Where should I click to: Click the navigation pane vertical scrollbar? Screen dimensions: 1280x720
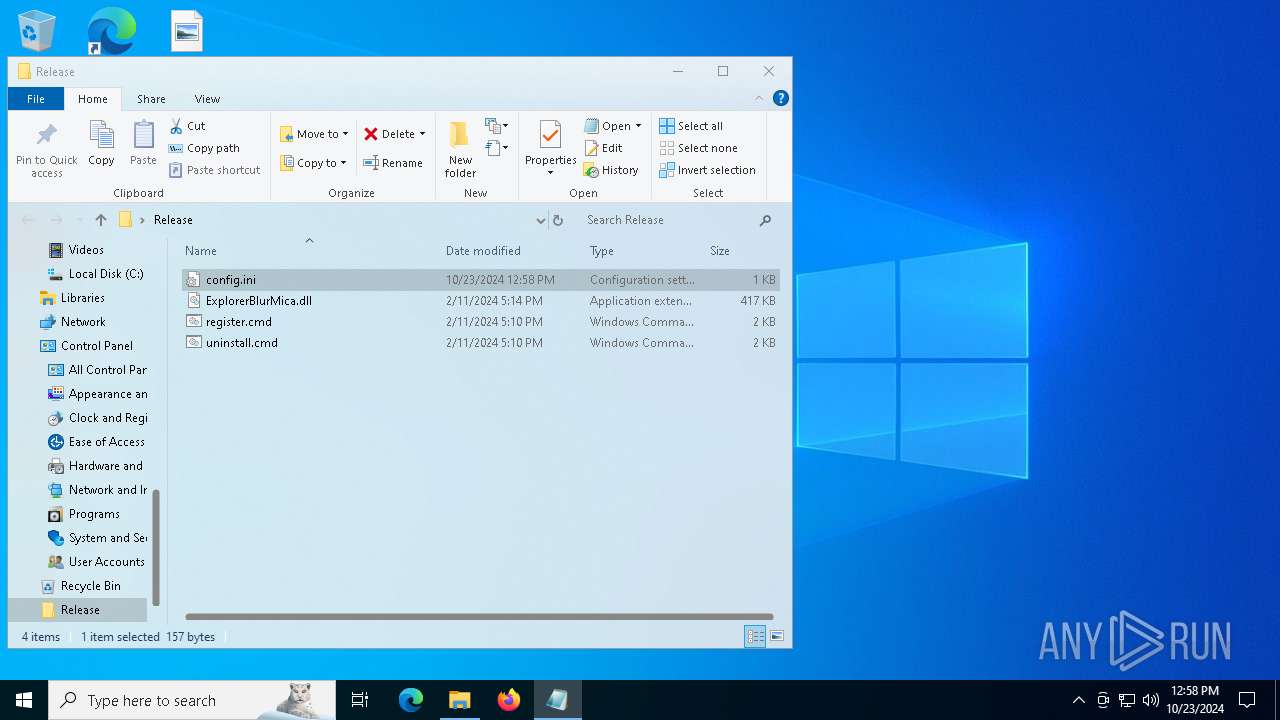[x=155, y=548]
